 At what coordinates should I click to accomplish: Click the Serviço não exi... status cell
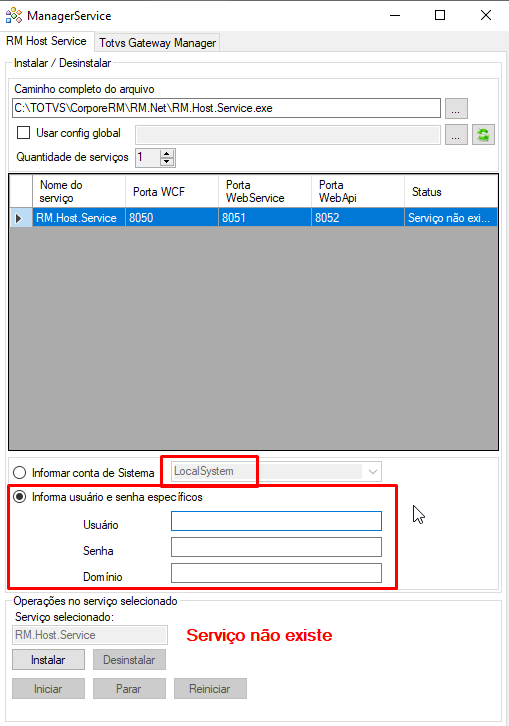pos(451,218)
